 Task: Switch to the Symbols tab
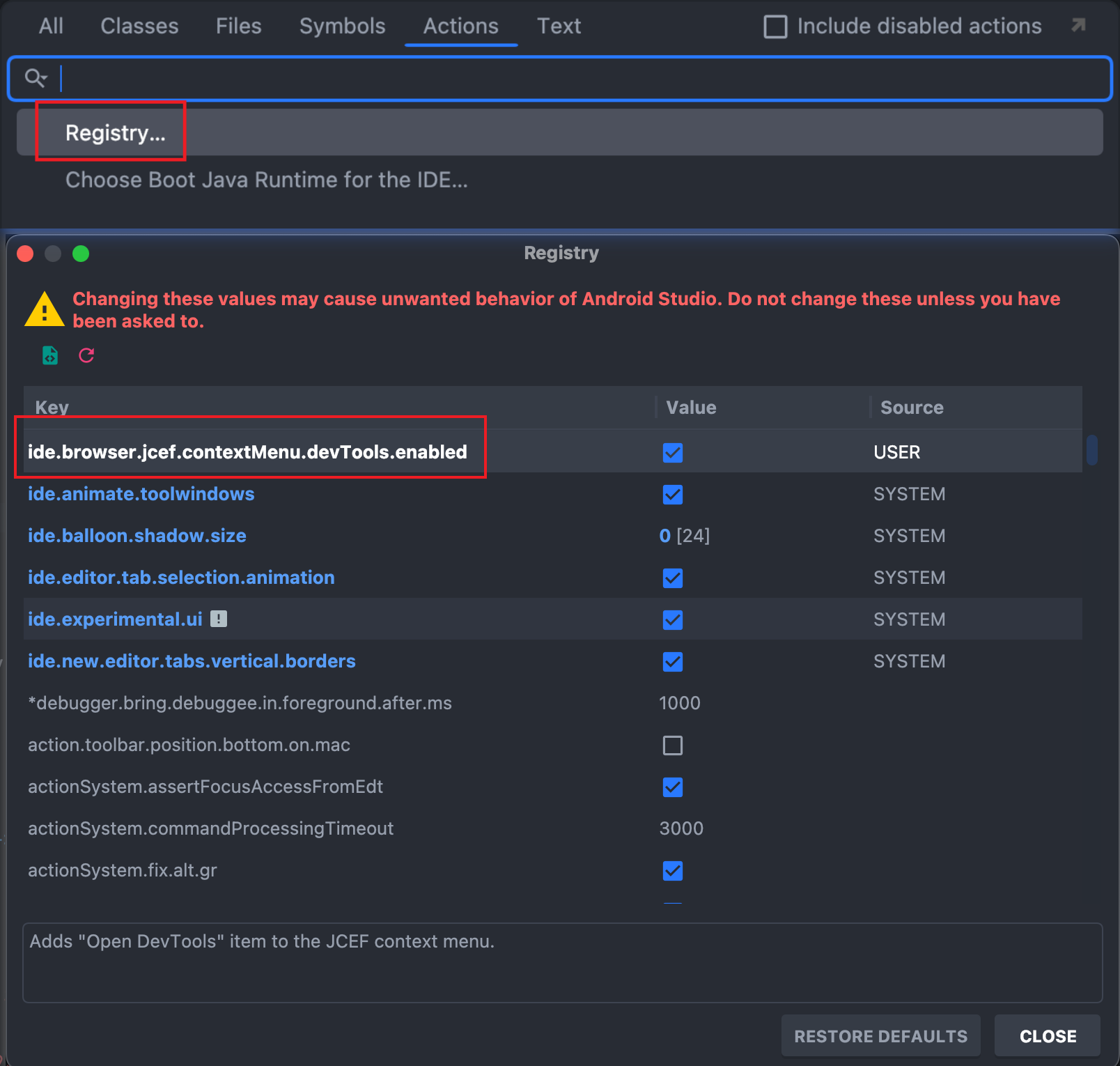(x=342, y=26)
